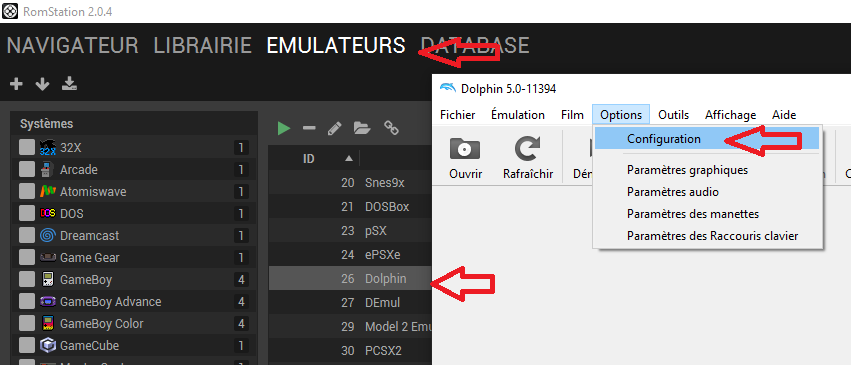The image size is (851, 365).
Task: Toggle the Dreamcast checkbox
Action: point(26,235)
